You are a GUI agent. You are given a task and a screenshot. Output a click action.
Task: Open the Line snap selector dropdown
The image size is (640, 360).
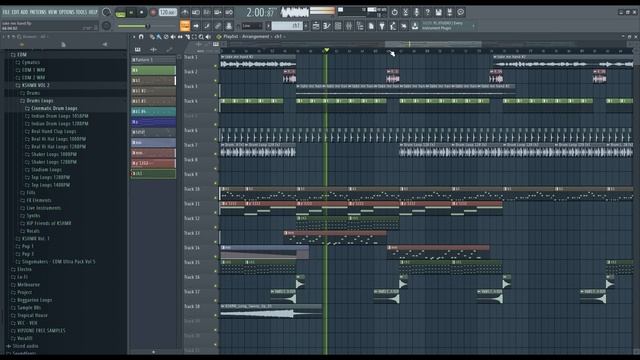coord(252,26)
